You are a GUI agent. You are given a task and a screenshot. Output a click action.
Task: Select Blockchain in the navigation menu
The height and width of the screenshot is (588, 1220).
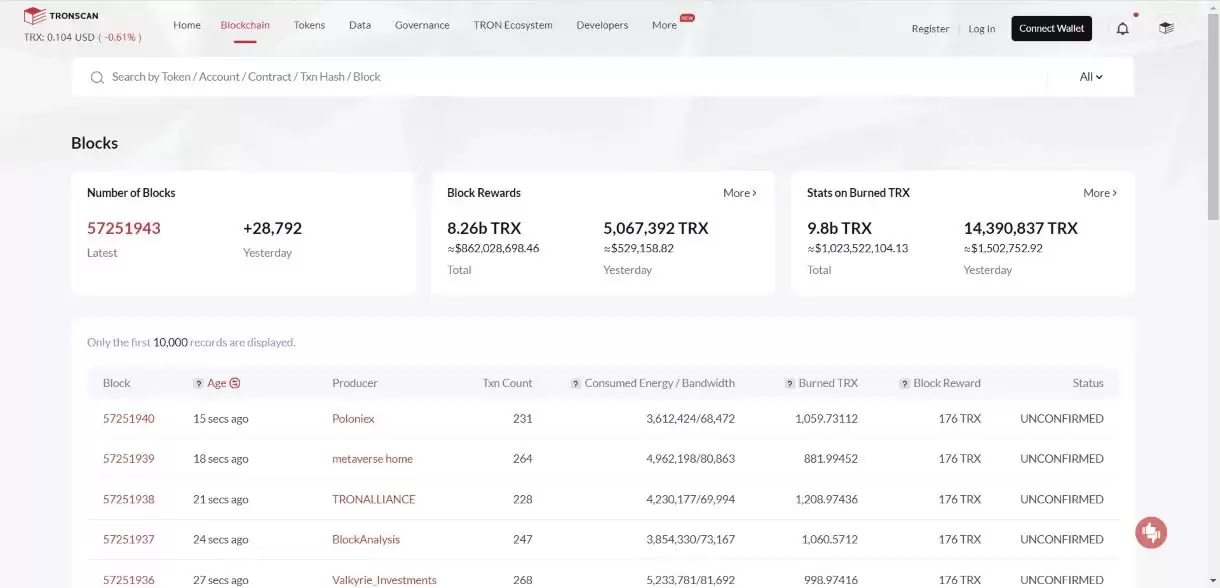tap(245, 25)
